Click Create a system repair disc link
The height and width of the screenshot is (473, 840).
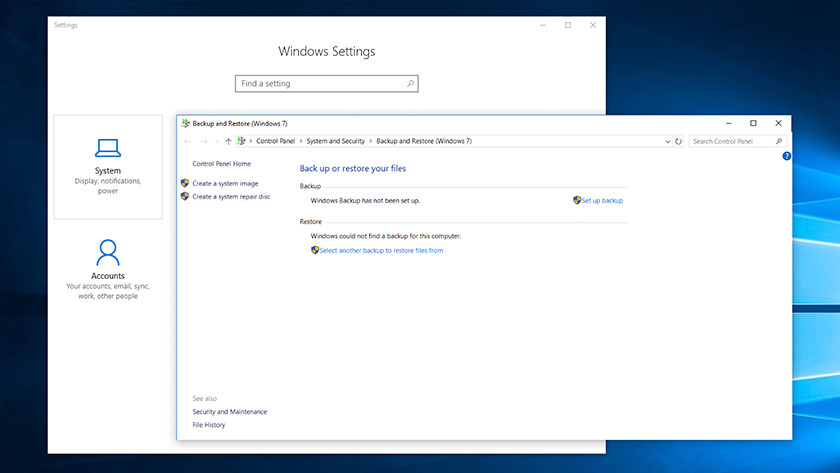[x=231, y=197]
